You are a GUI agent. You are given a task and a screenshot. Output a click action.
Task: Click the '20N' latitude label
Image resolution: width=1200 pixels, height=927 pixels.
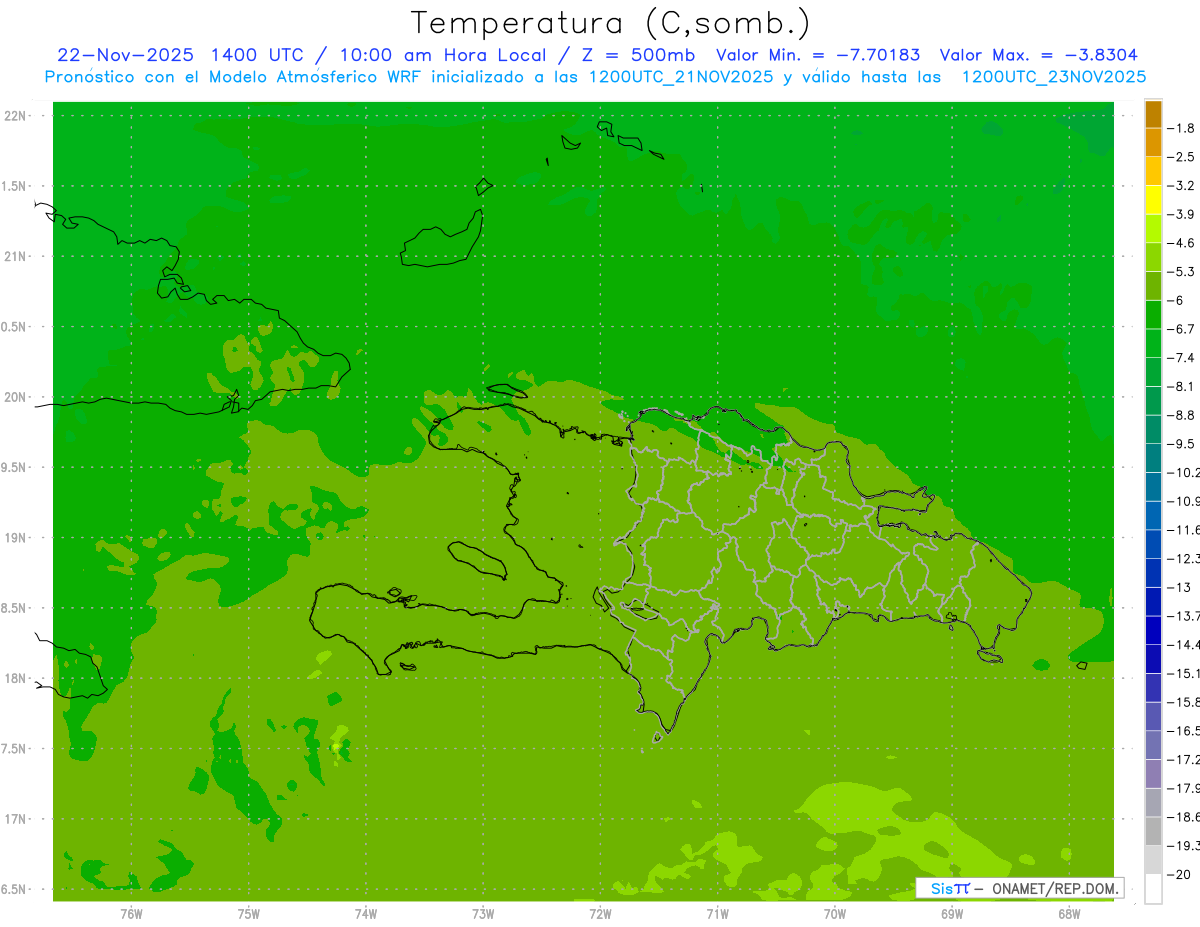point(16,397)
